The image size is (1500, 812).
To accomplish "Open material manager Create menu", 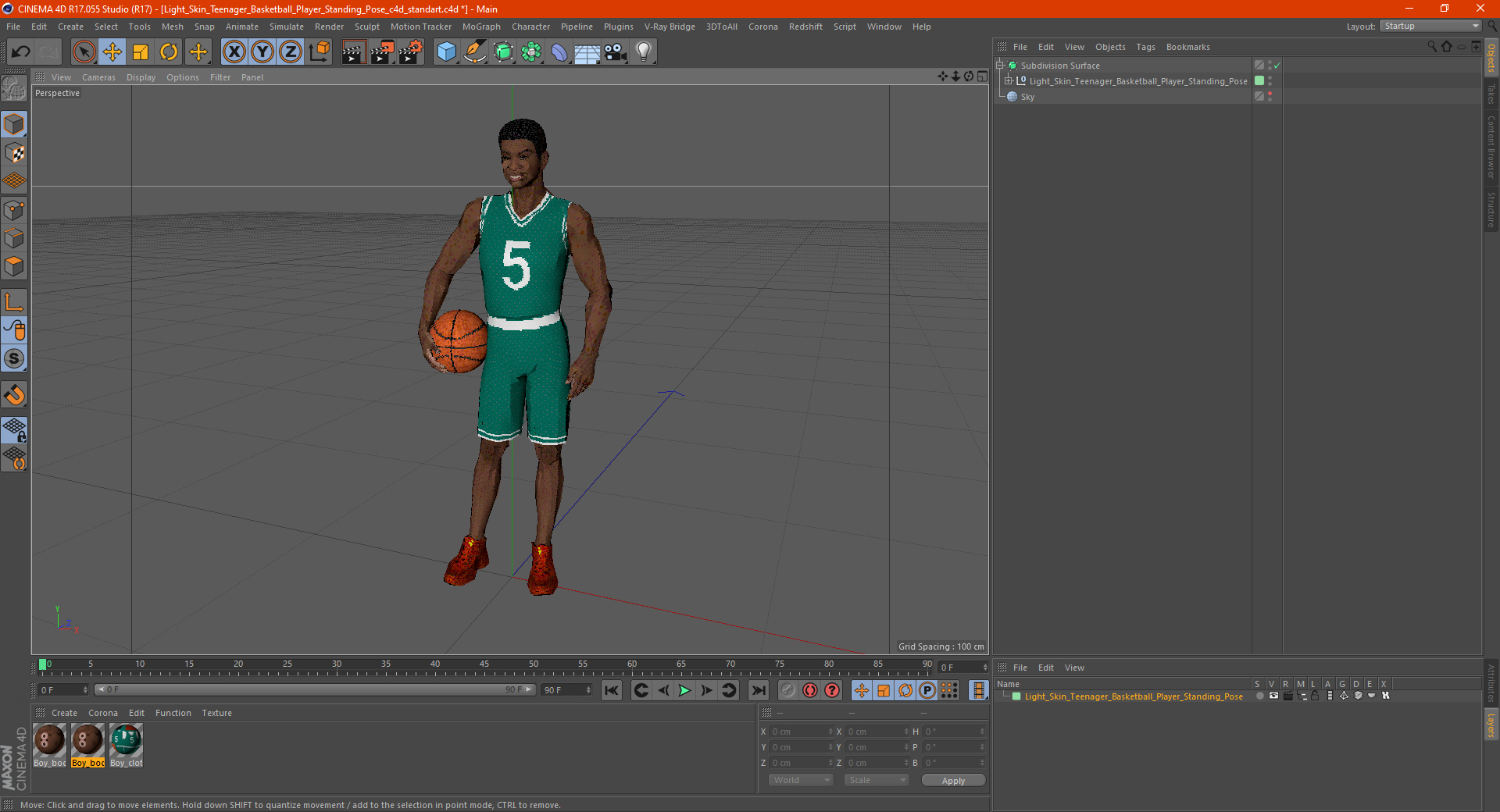I will [64, 713].
